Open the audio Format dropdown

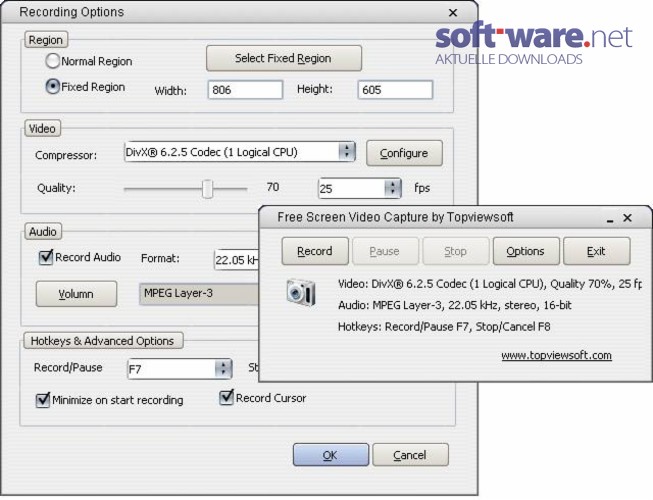pos(237,260)
